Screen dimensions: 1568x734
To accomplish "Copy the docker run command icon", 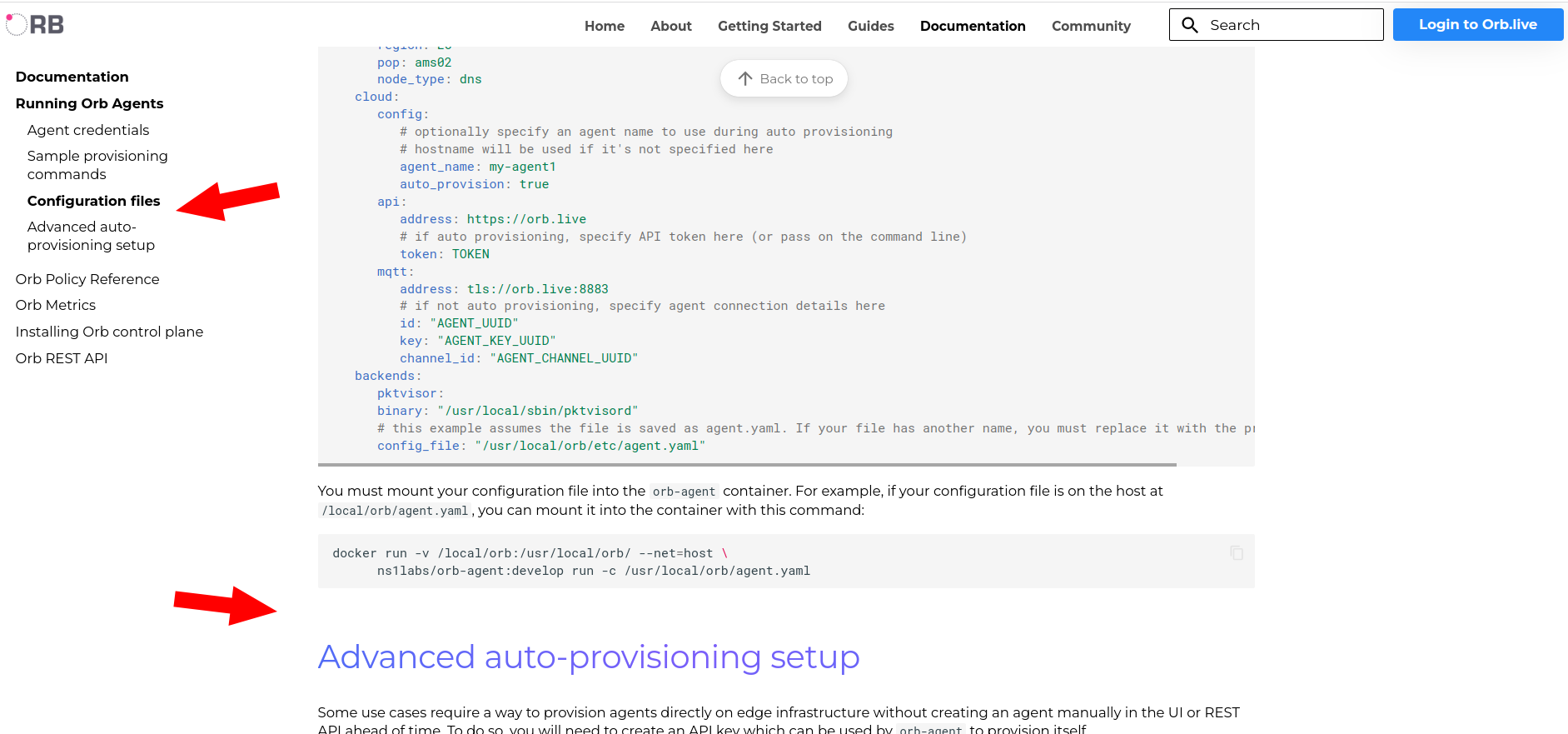I will point(1237,552).
